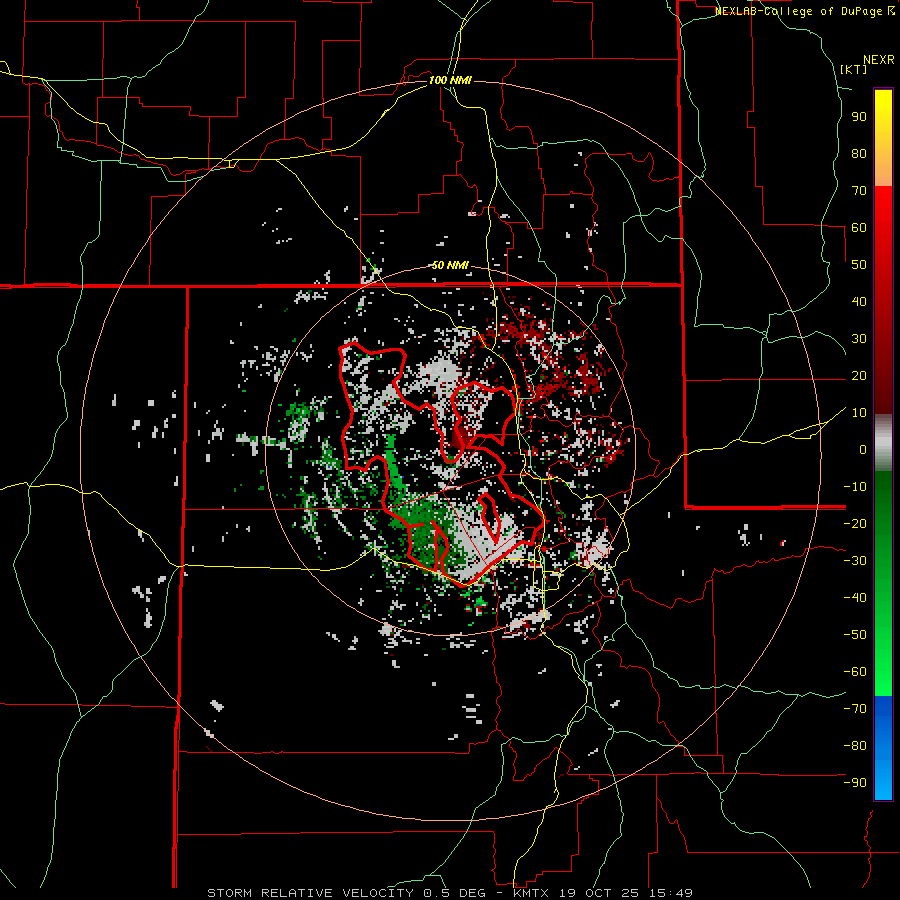The width and height of the screenshot is (900, 900).
Task: Click the -40 value on the velocity scale
Action: pyautogui.click(x=855, y=598)
